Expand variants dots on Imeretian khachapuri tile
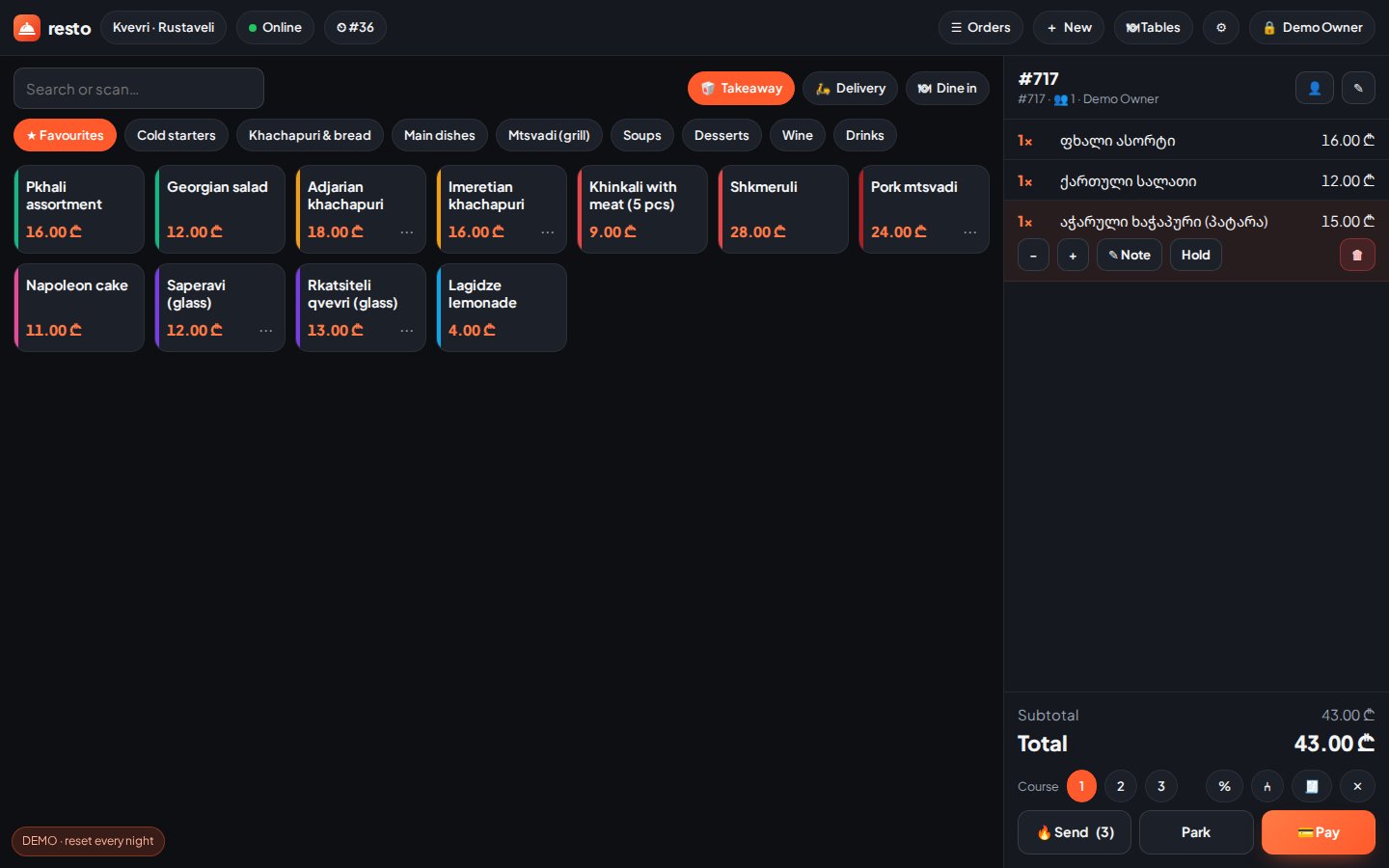 547,232
